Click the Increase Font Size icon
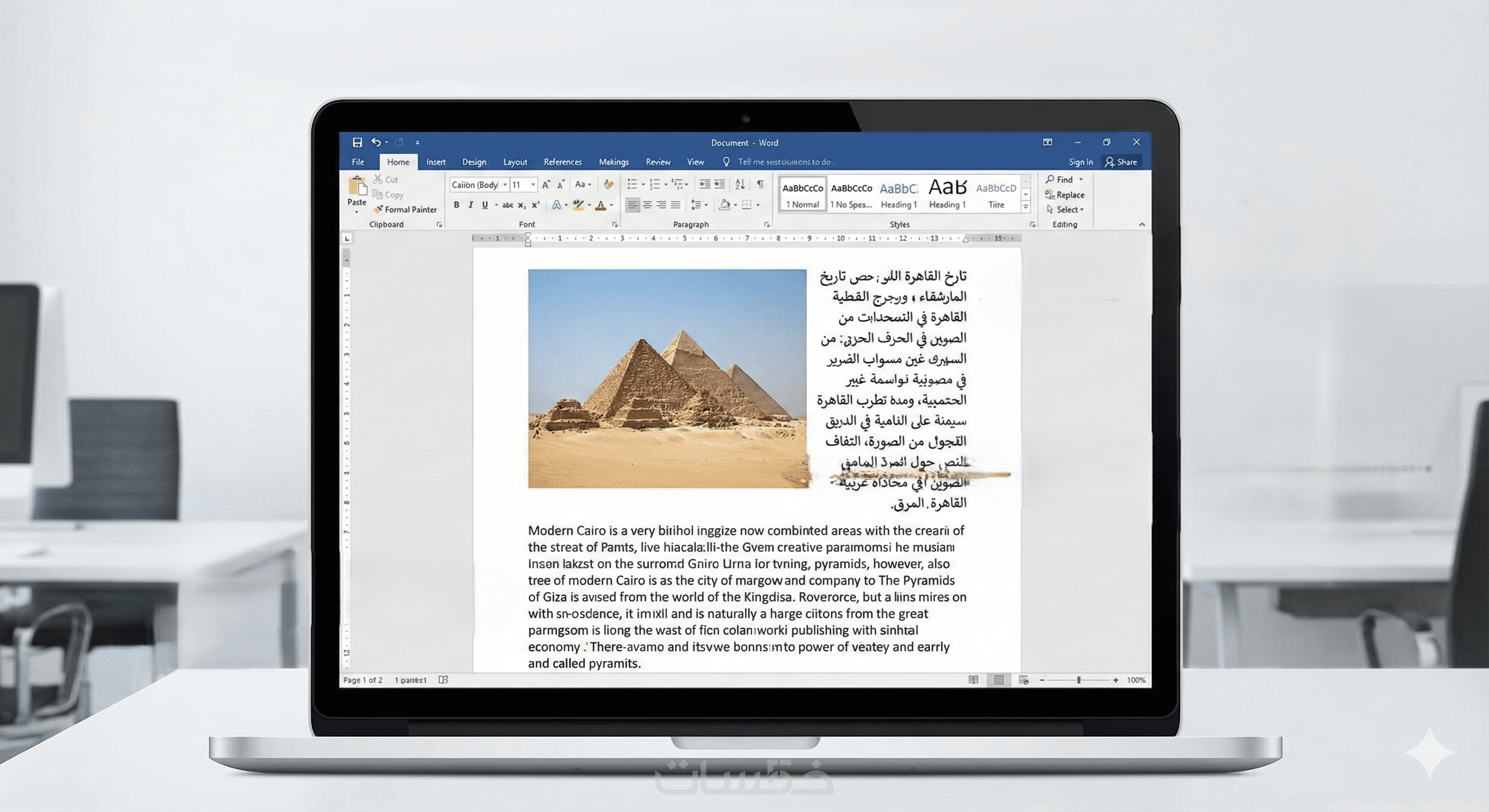The width and height of the screenshot is (1489, 812). coord(546,184)
